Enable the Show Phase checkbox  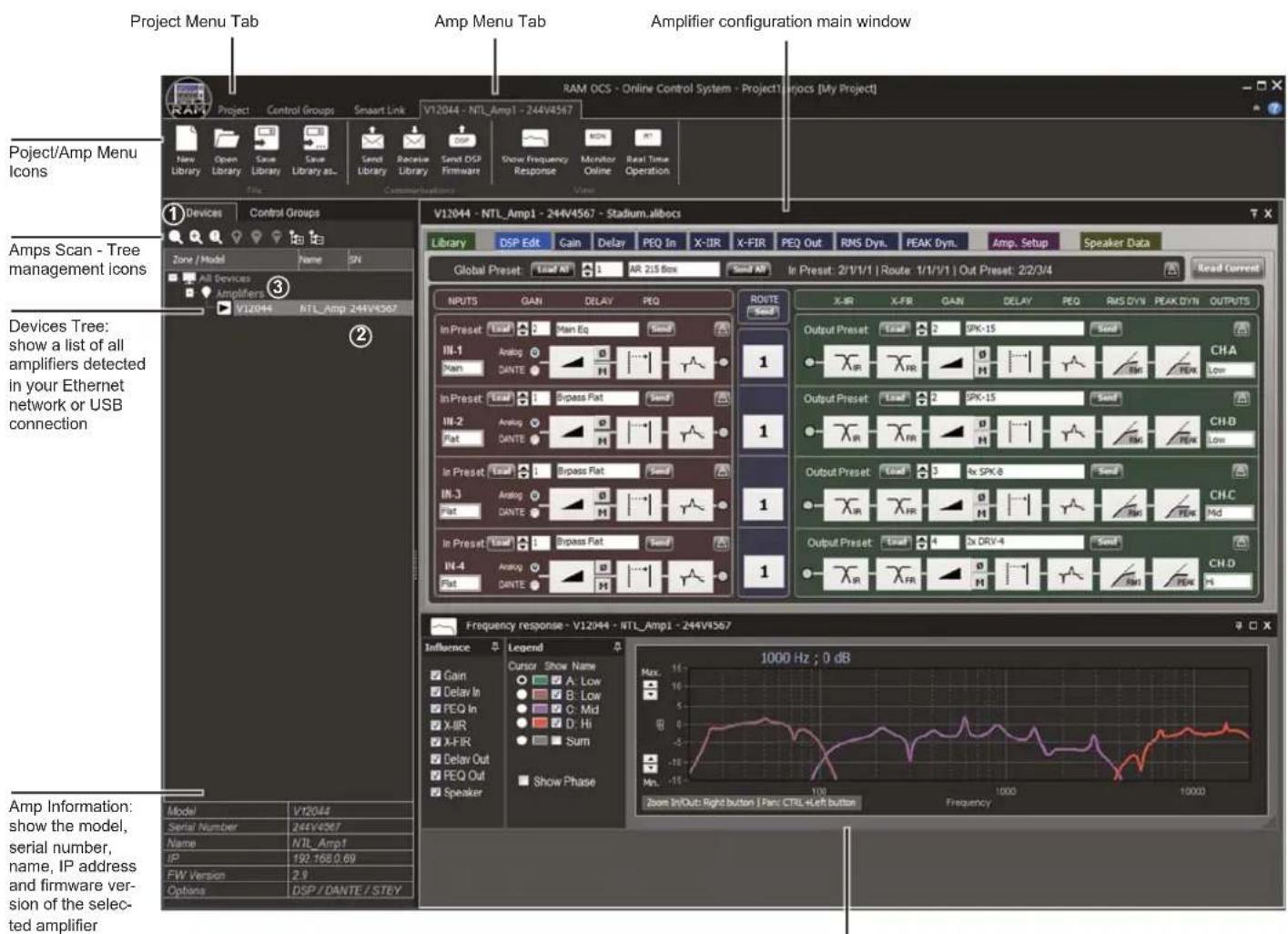coord(523,781)
